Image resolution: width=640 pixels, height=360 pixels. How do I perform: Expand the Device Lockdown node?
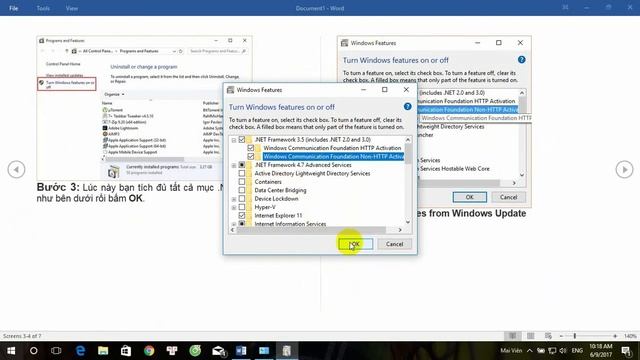(x=234, y=199)
